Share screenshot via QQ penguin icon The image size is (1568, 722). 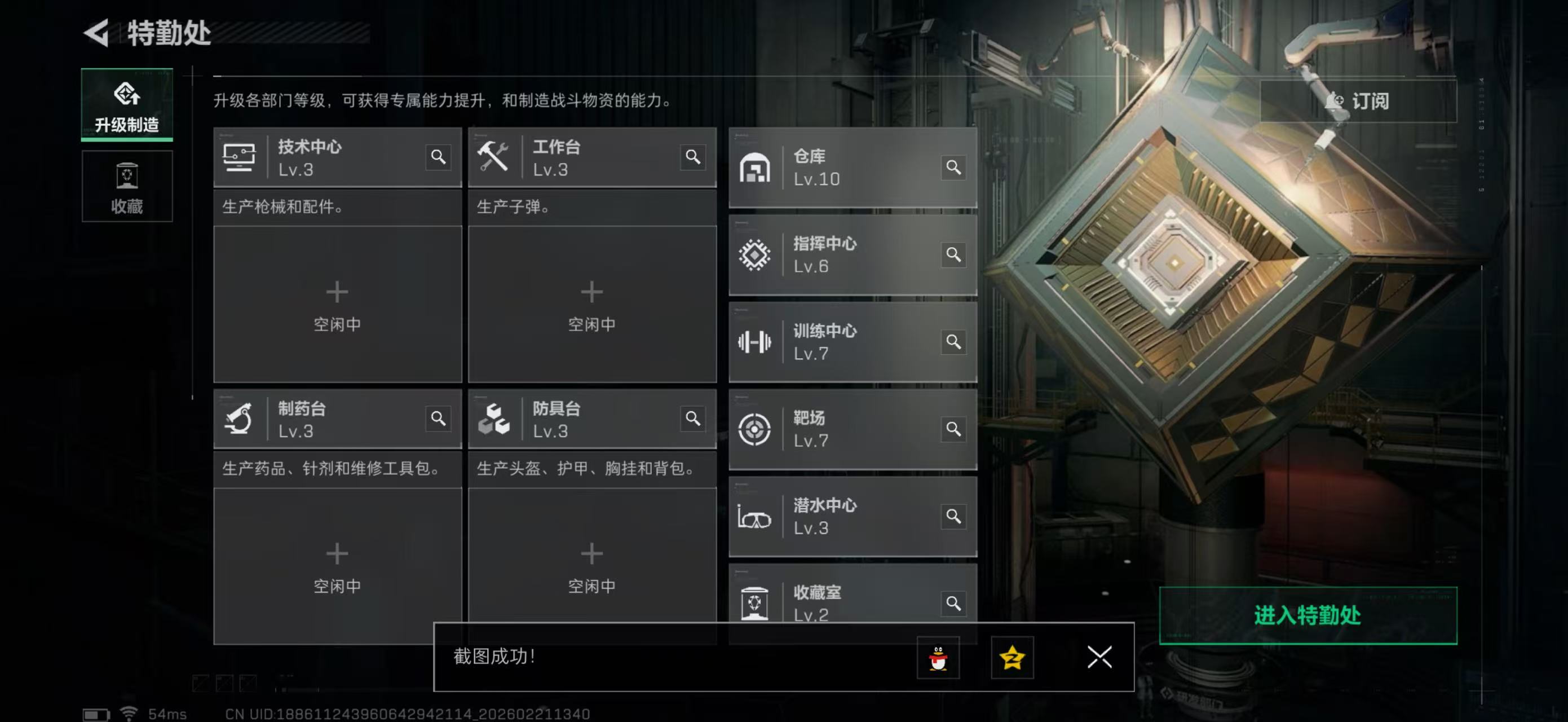tap(938, 658)
